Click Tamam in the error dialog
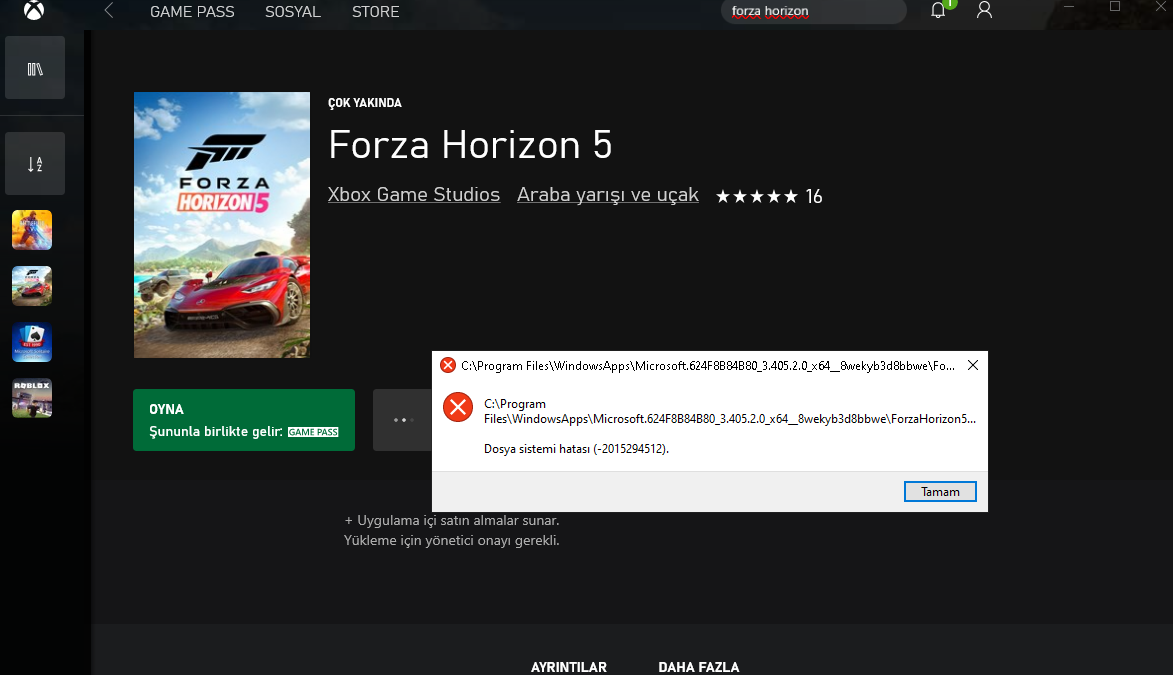 point(940,492)
